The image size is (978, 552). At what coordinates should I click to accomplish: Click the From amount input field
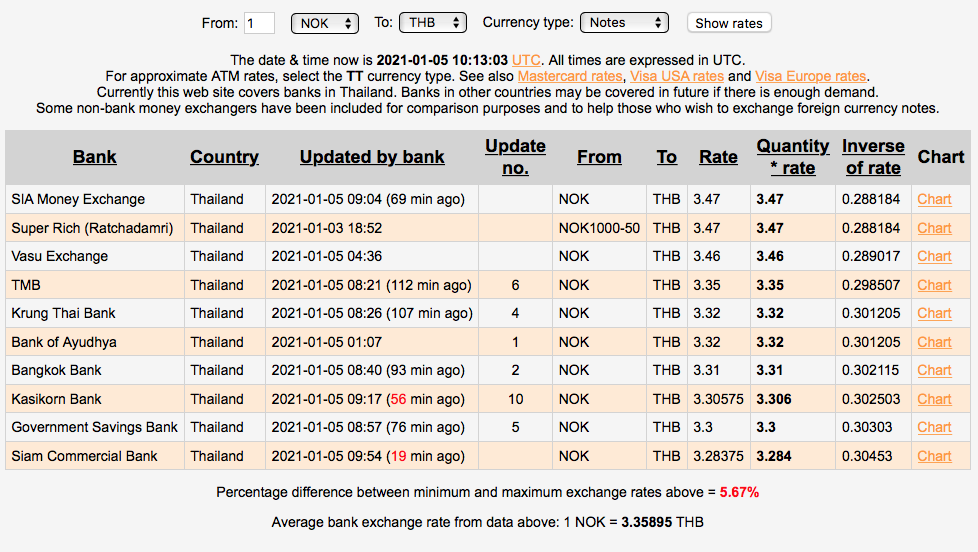click(259, 23)
